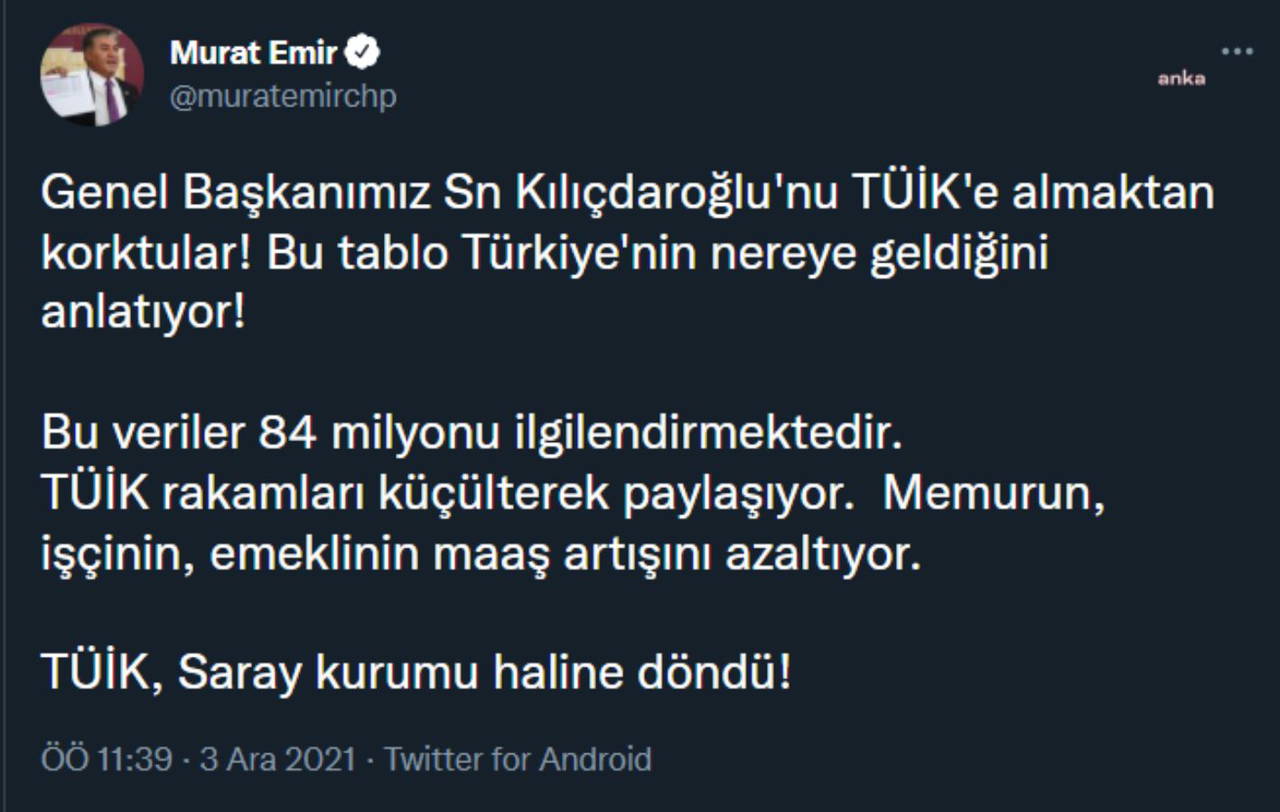Click the display name Murat Emir
This screenshot has width=1280, height=812.
click(254, 52)
